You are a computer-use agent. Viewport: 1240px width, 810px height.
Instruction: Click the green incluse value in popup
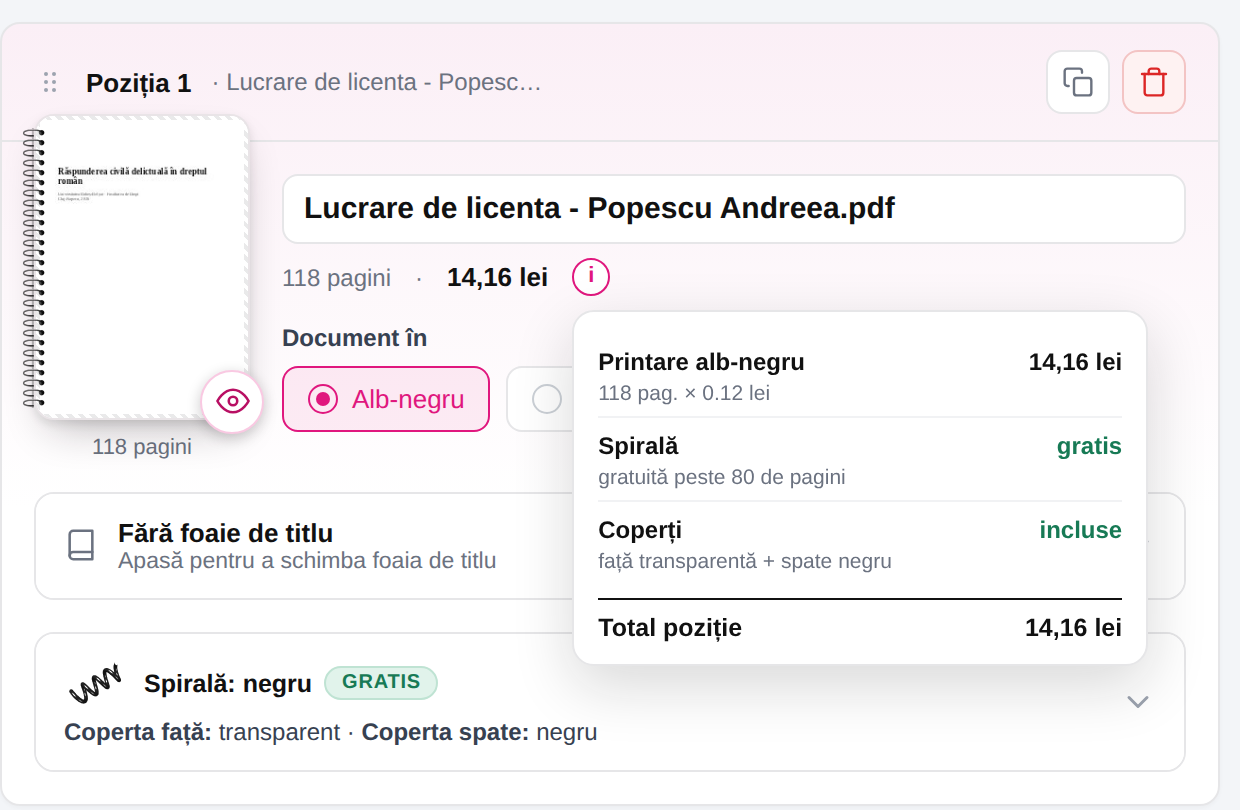[1081, 530]
